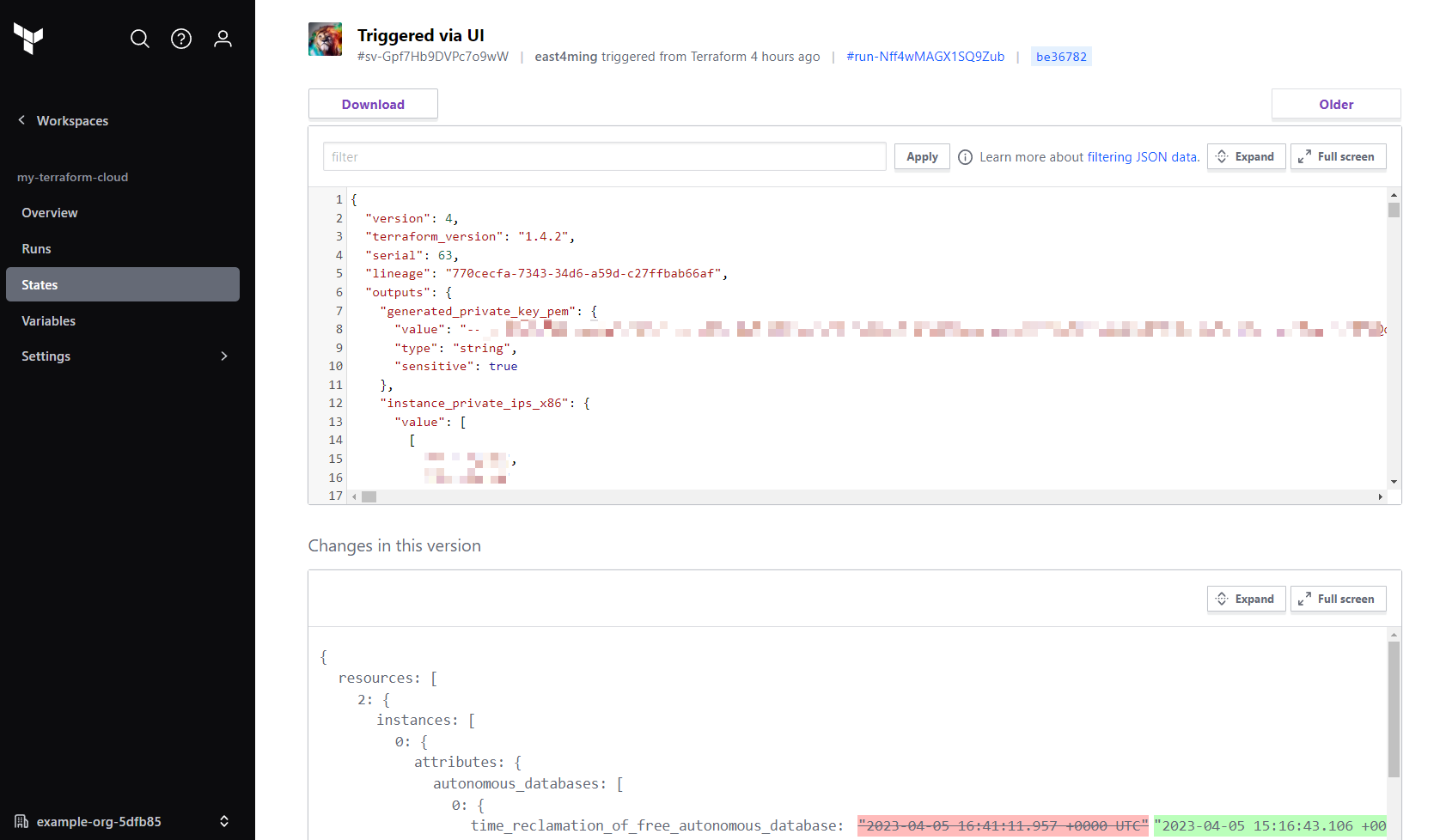1446x840 pixels.
Task: Click the workspace avatar image
Action: pyautogui.click(x=325, y=39)
